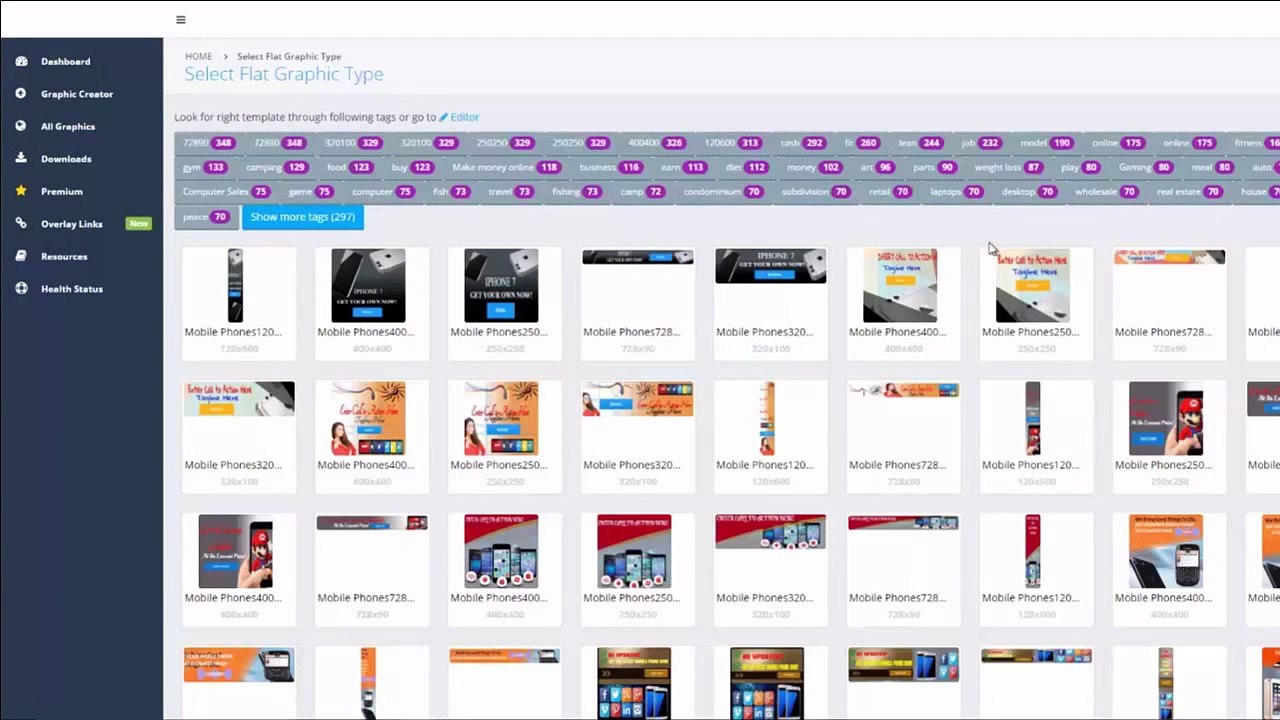Choose the parts tag

[934, 167]
